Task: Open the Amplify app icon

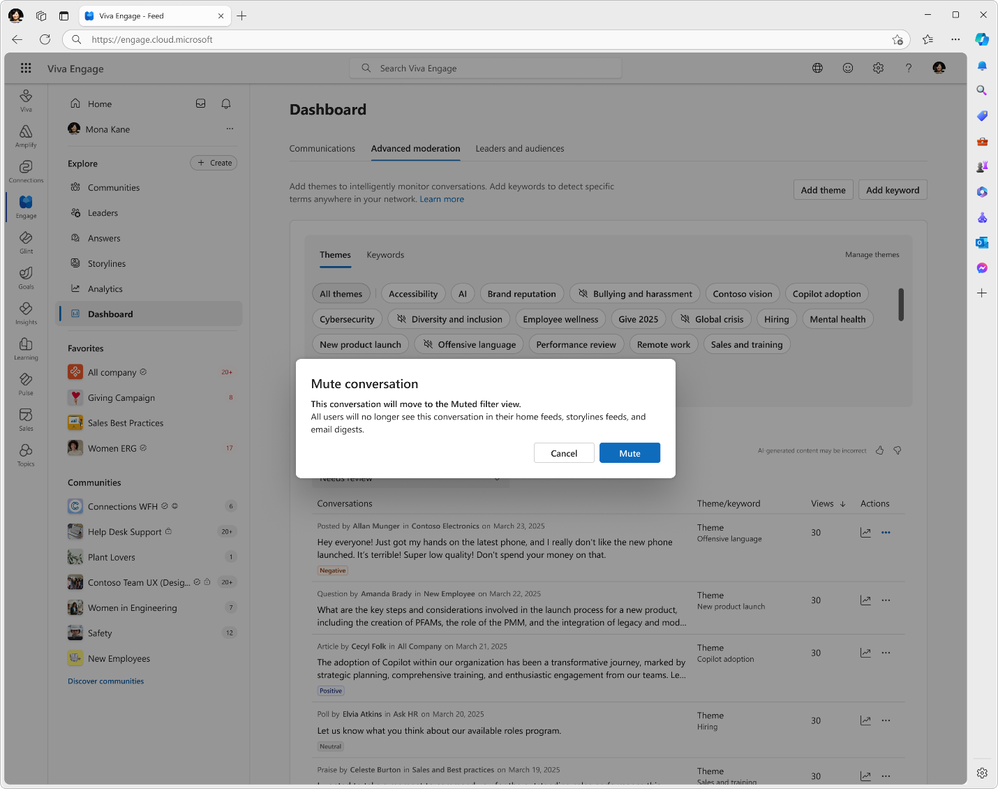Action: coord(25,136)
